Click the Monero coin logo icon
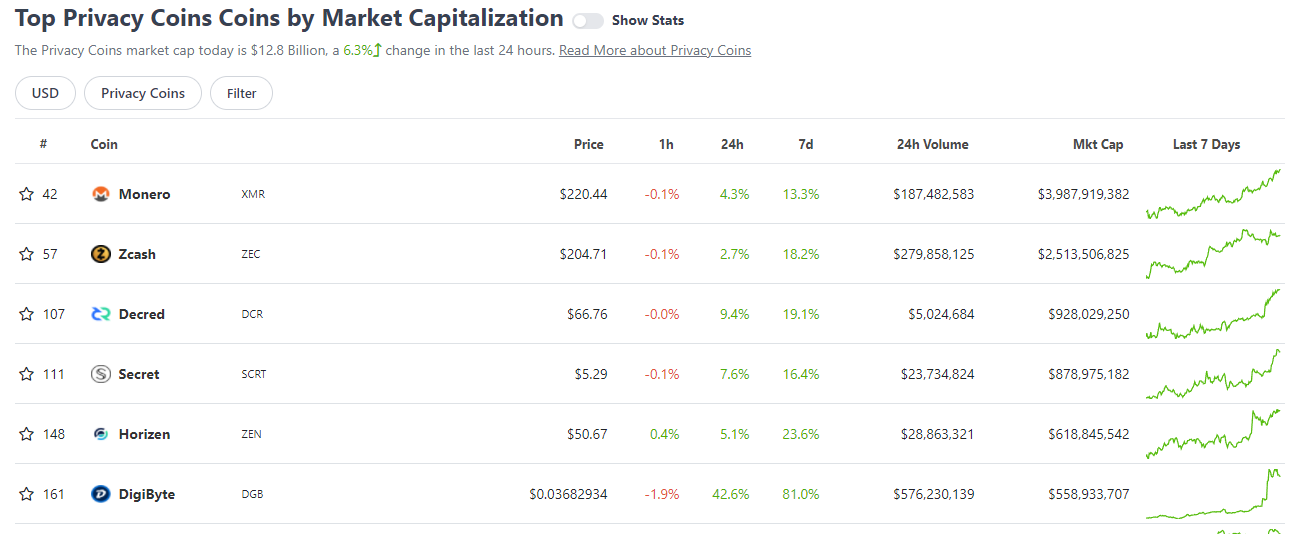Image resolution: width=1309 pixels, height=534 pixels. click(x=100, y=194)
